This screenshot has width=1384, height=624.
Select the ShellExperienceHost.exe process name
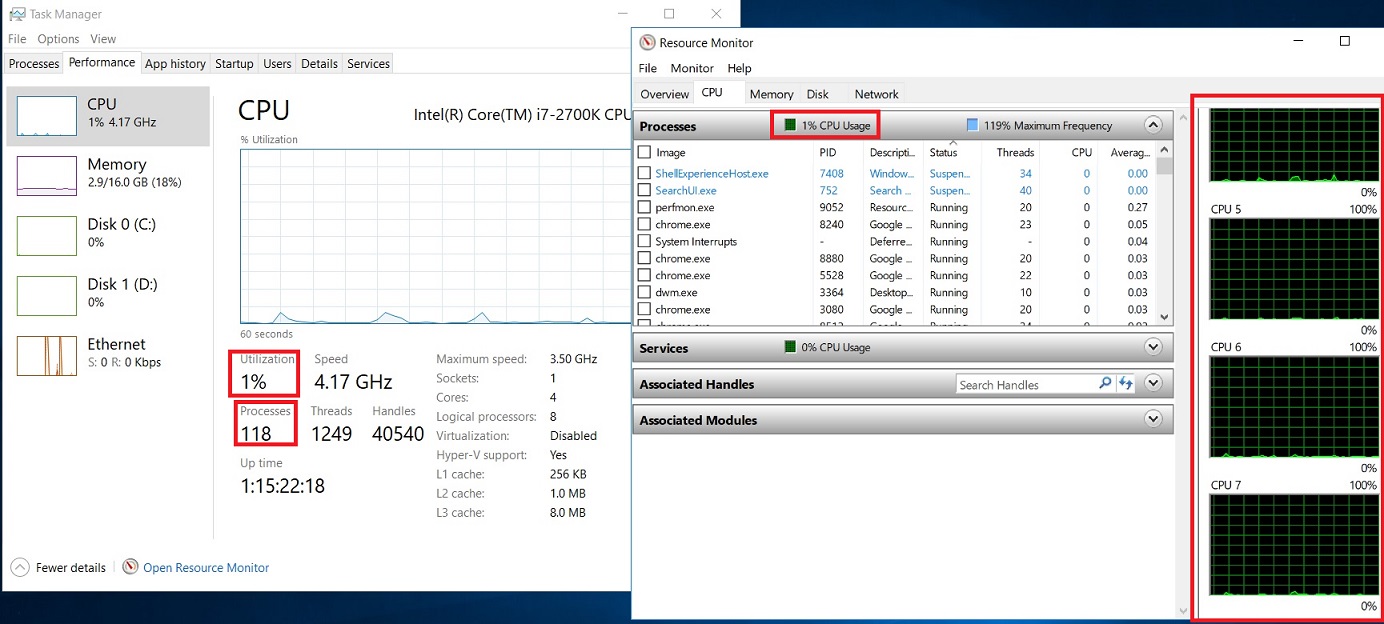[x=712, y=174]
